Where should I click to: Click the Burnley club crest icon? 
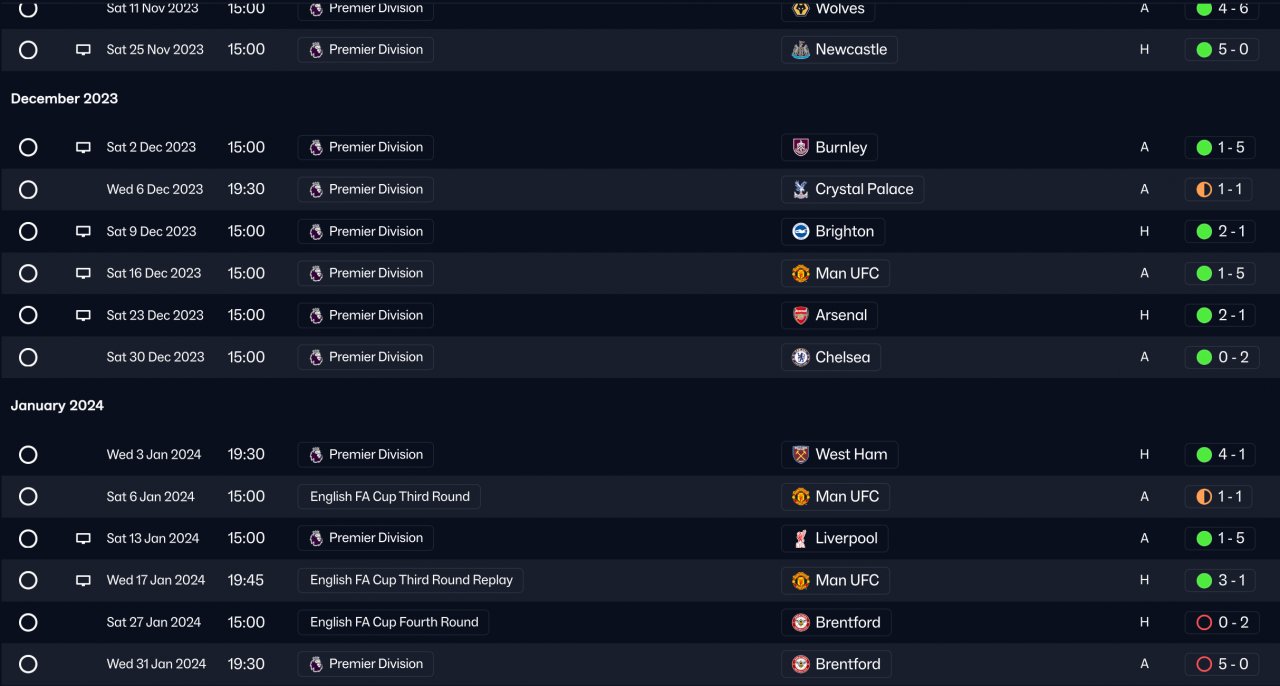coord(800,147)
